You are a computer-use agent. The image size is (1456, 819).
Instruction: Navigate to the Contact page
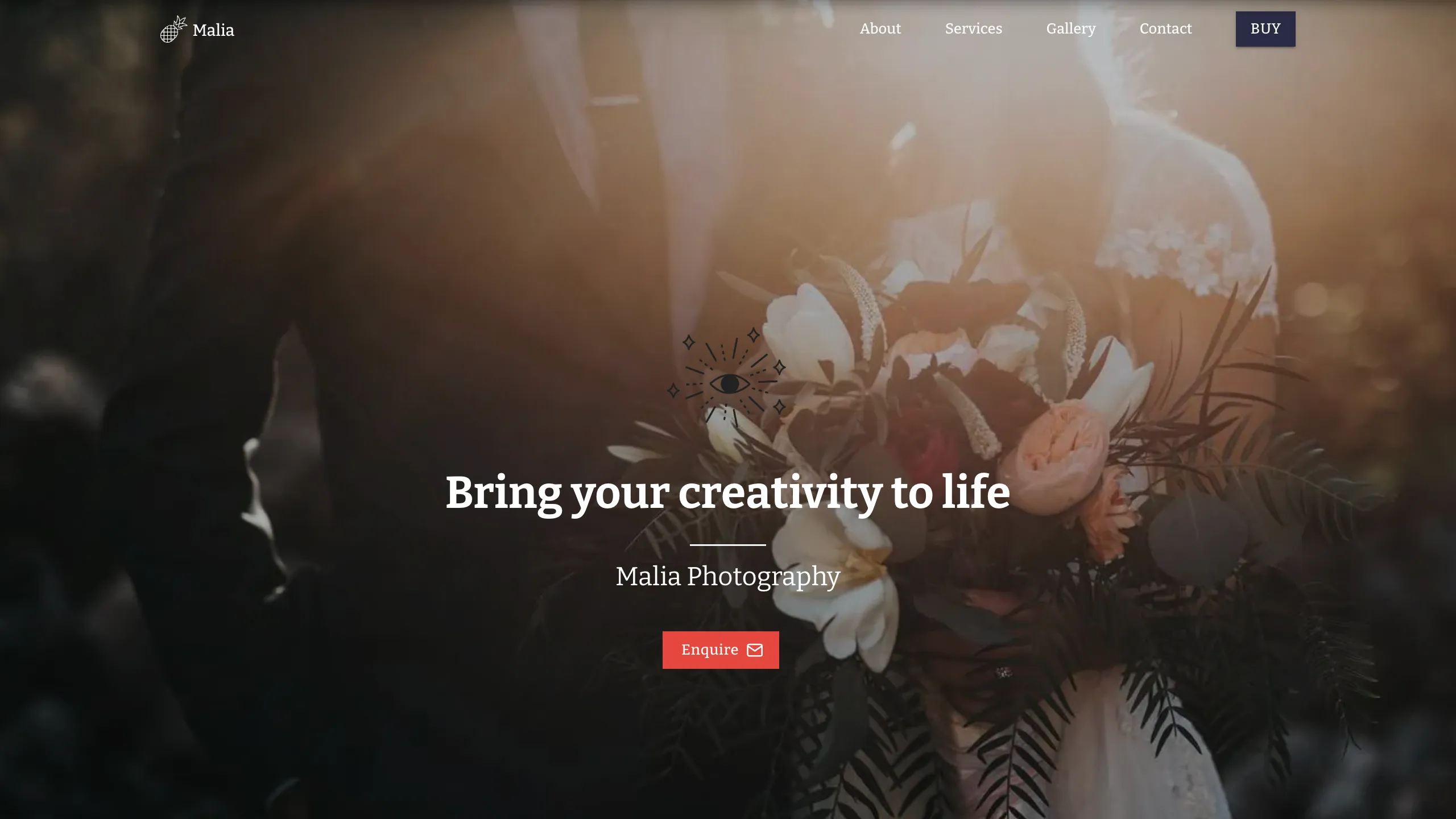[x=1165, y=28]
